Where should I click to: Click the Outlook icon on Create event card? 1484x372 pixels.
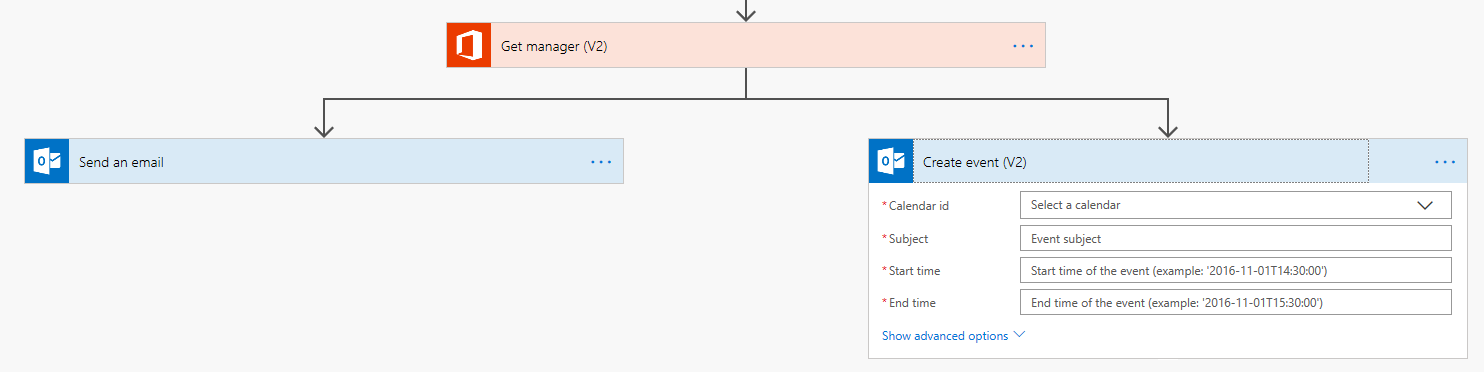(891, 161)
